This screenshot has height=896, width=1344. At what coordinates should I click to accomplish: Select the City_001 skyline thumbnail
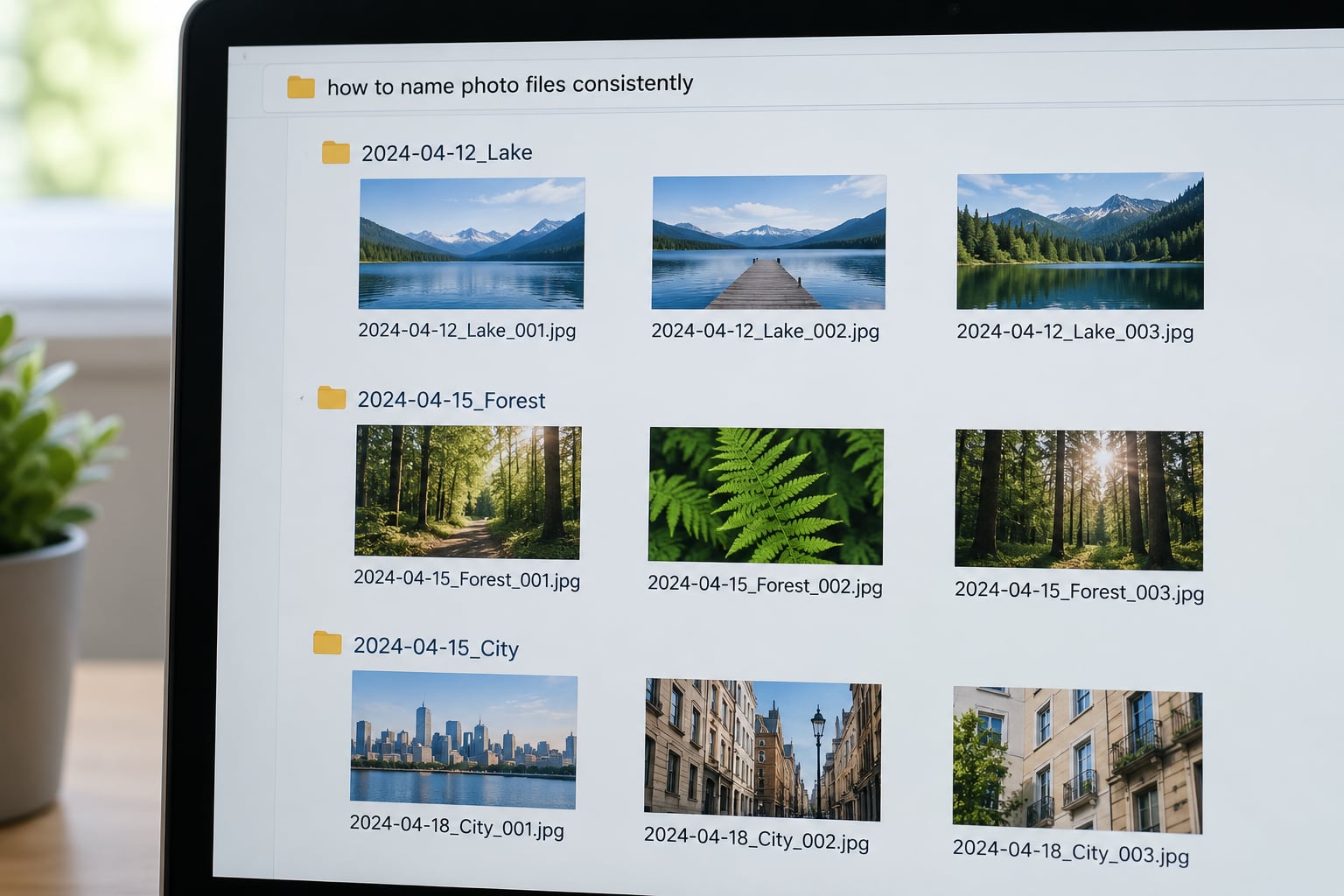(x=464, y=740)
